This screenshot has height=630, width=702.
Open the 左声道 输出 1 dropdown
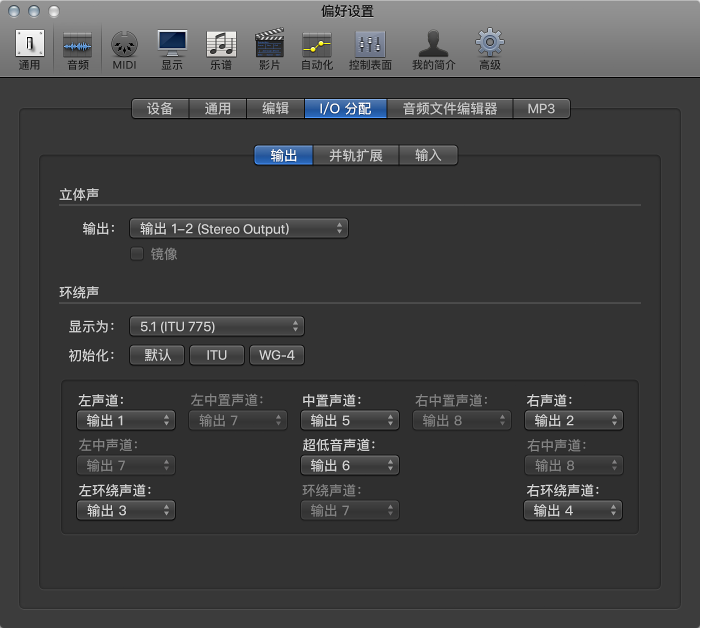(x=126, y=420)
